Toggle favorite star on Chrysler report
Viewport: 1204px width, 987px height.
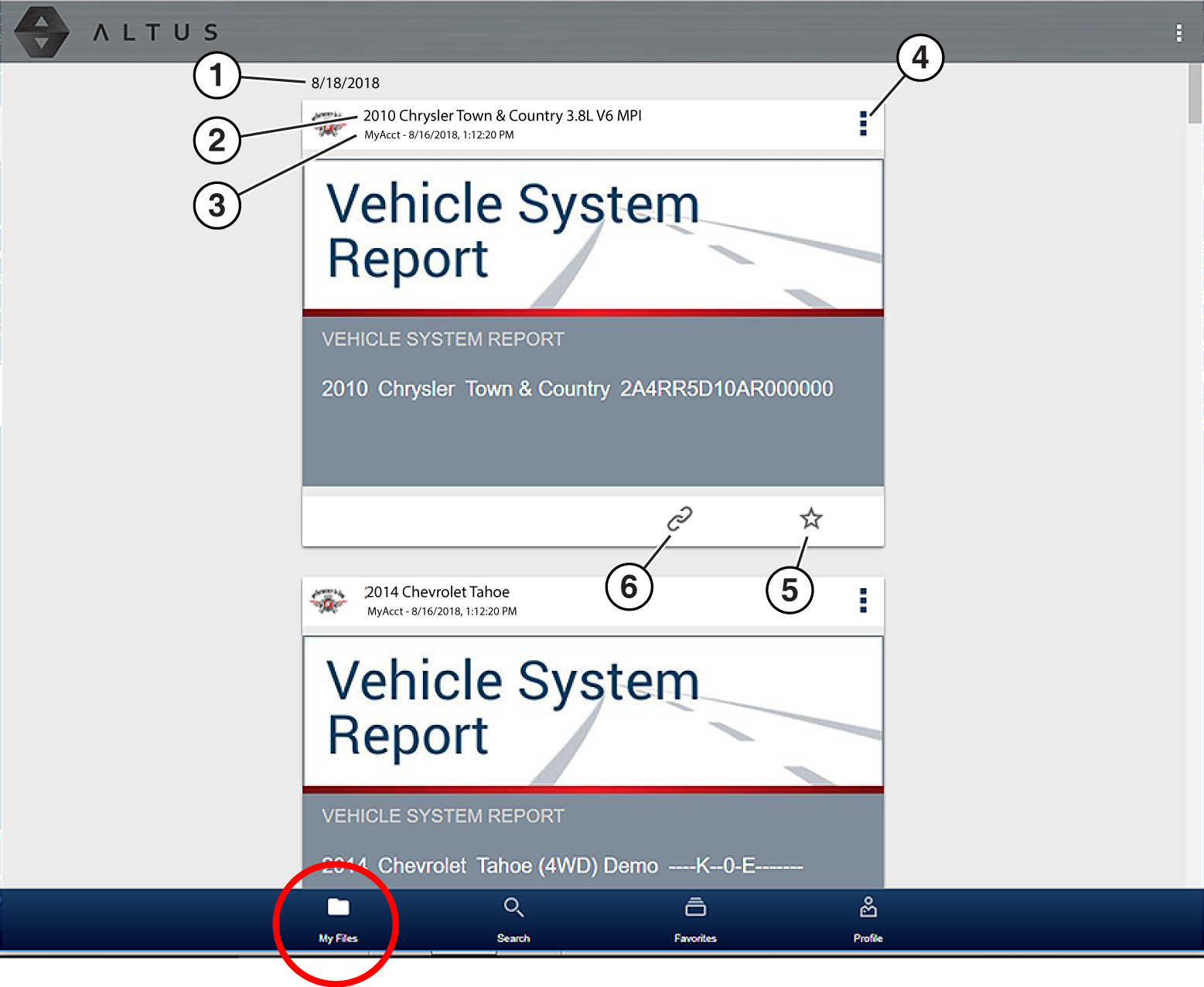(x=811, y=519)
